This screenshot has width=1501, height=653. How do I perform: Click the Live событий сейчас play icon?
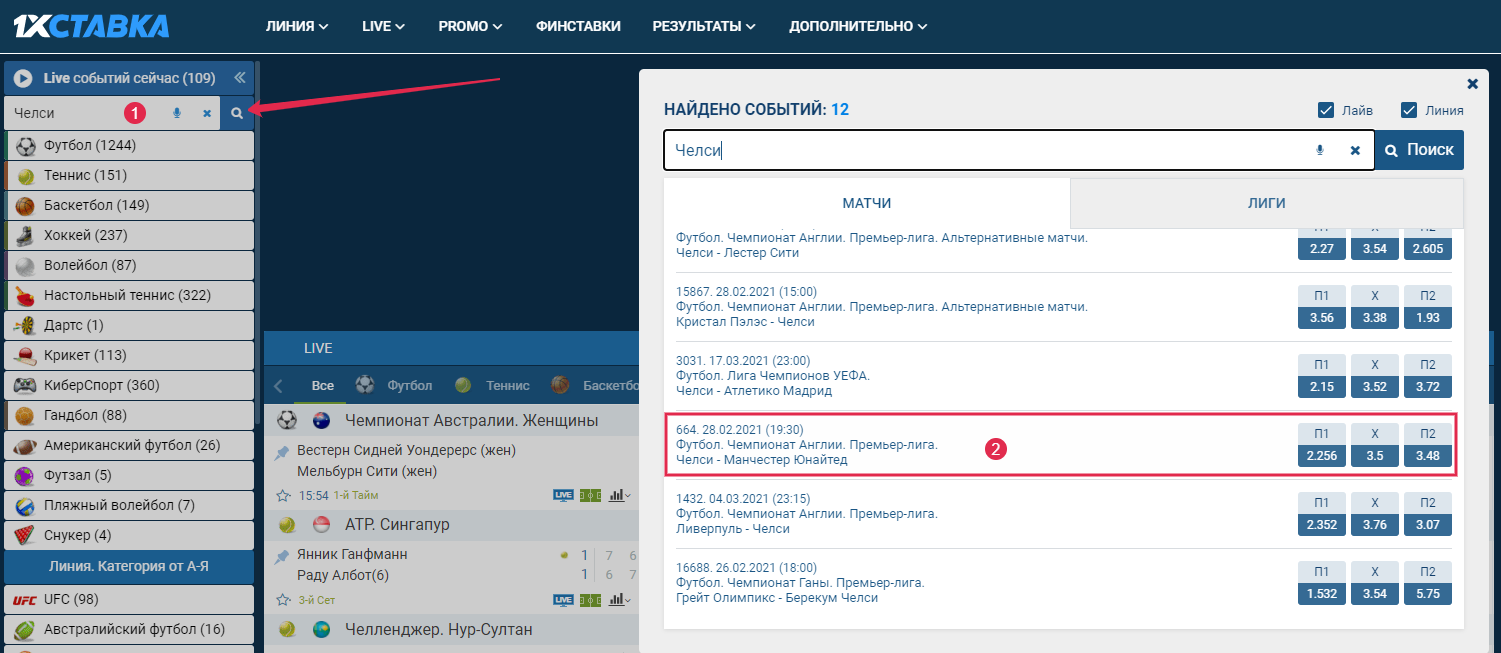click(23, 78)
